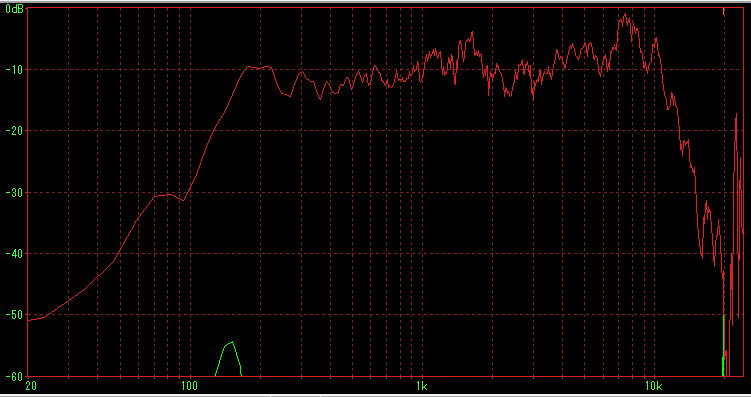This screenshot has width=751, height=397.
Task: Click the 100 Hz frequency axis label
Action: [190, 386]
